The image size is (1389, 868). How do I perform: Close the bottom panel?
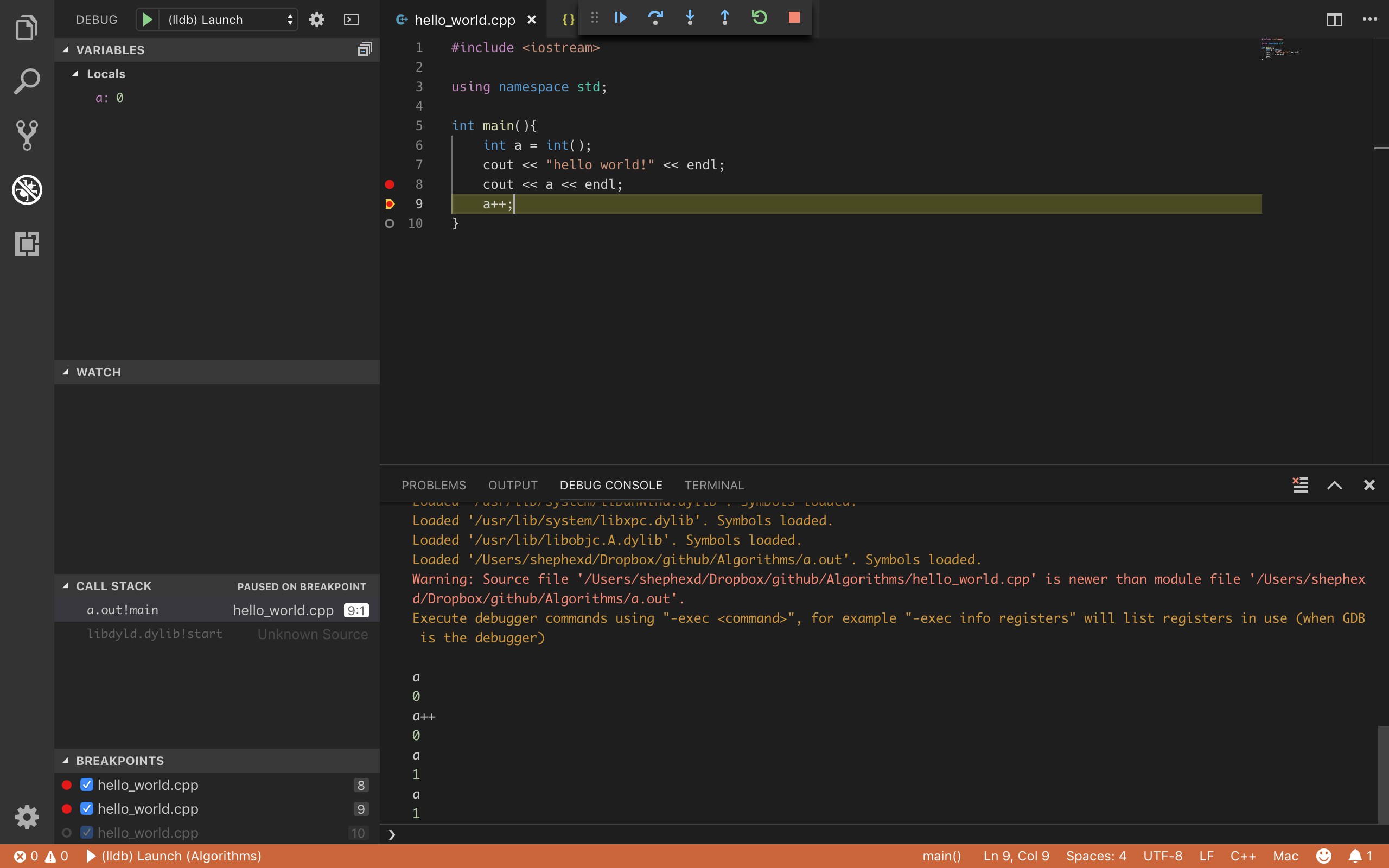pyautogui.click(x=1369, y=485)
